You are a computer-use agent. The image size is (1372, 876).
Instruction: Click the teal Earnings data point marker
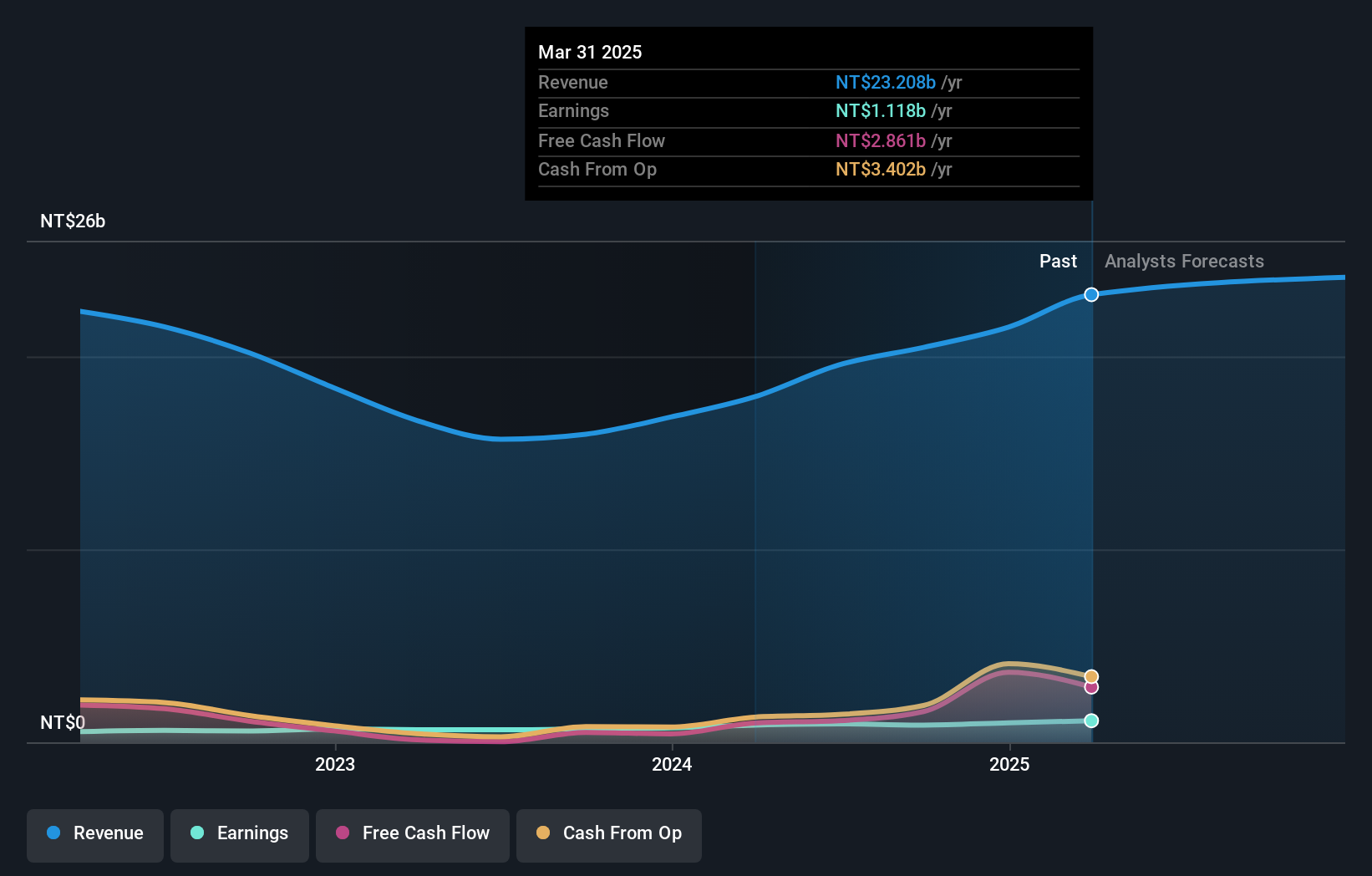click(1091, 721)
